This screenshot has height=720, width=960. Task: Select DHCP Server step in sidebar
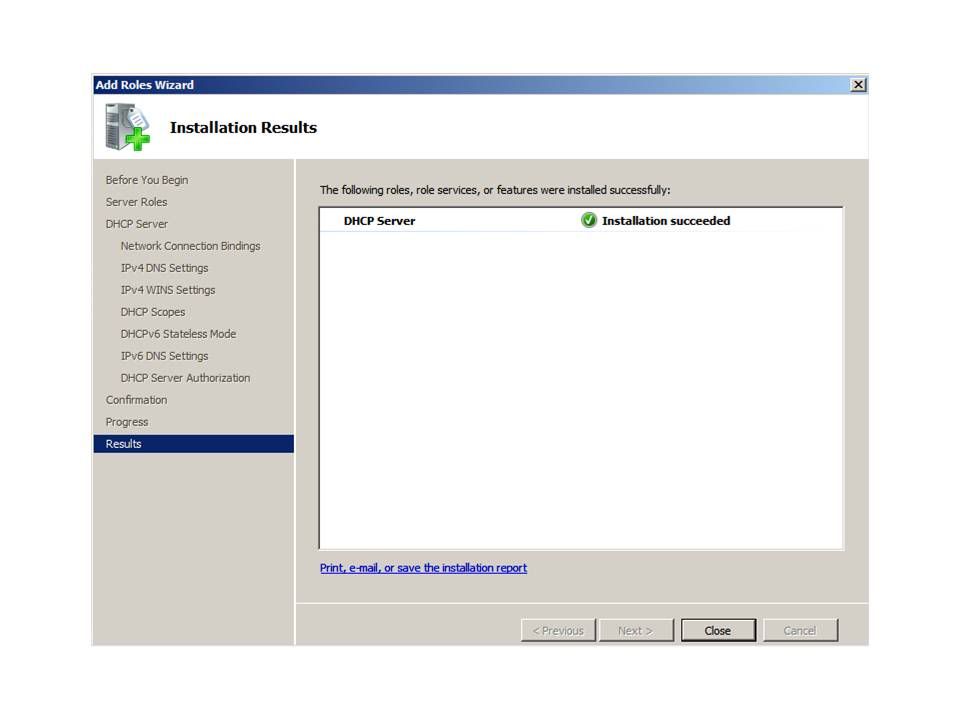(x=137, y=224)
